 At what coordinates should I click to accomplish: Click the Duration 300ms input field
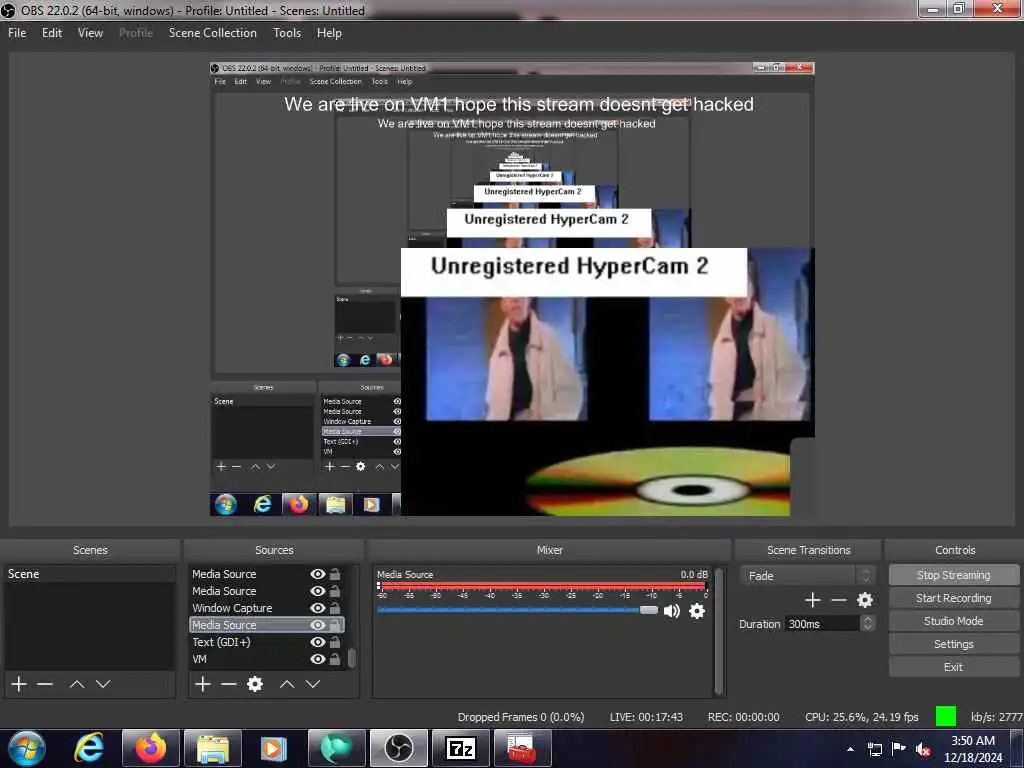[823, 624]
